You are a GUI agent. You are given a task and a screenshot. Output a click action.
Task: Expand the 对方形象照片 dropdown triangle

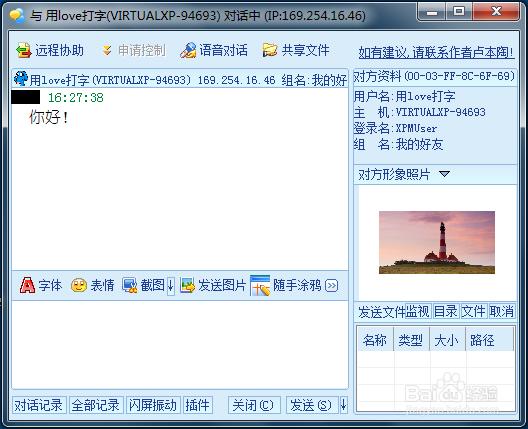(x=444, y=174)
